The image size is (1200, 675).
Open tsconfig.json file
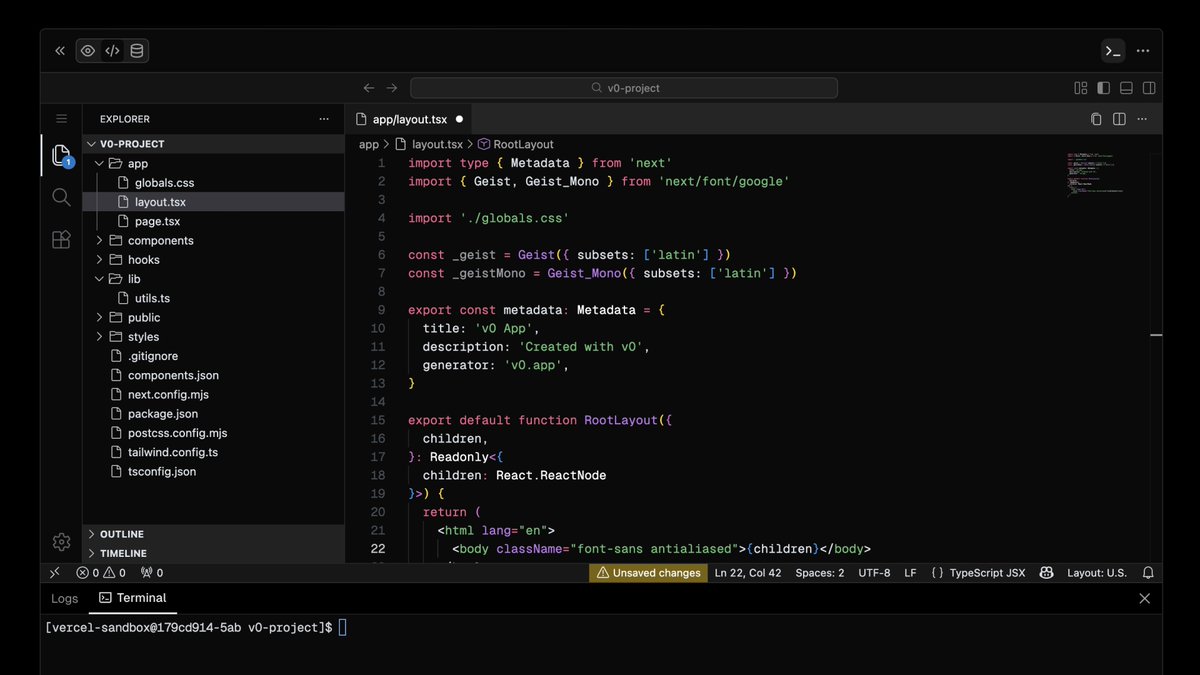coord(214,471)
